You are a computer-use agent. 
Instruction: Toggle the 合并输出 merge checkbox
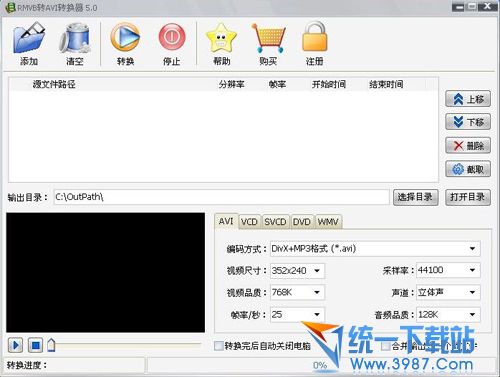point(386,346)
